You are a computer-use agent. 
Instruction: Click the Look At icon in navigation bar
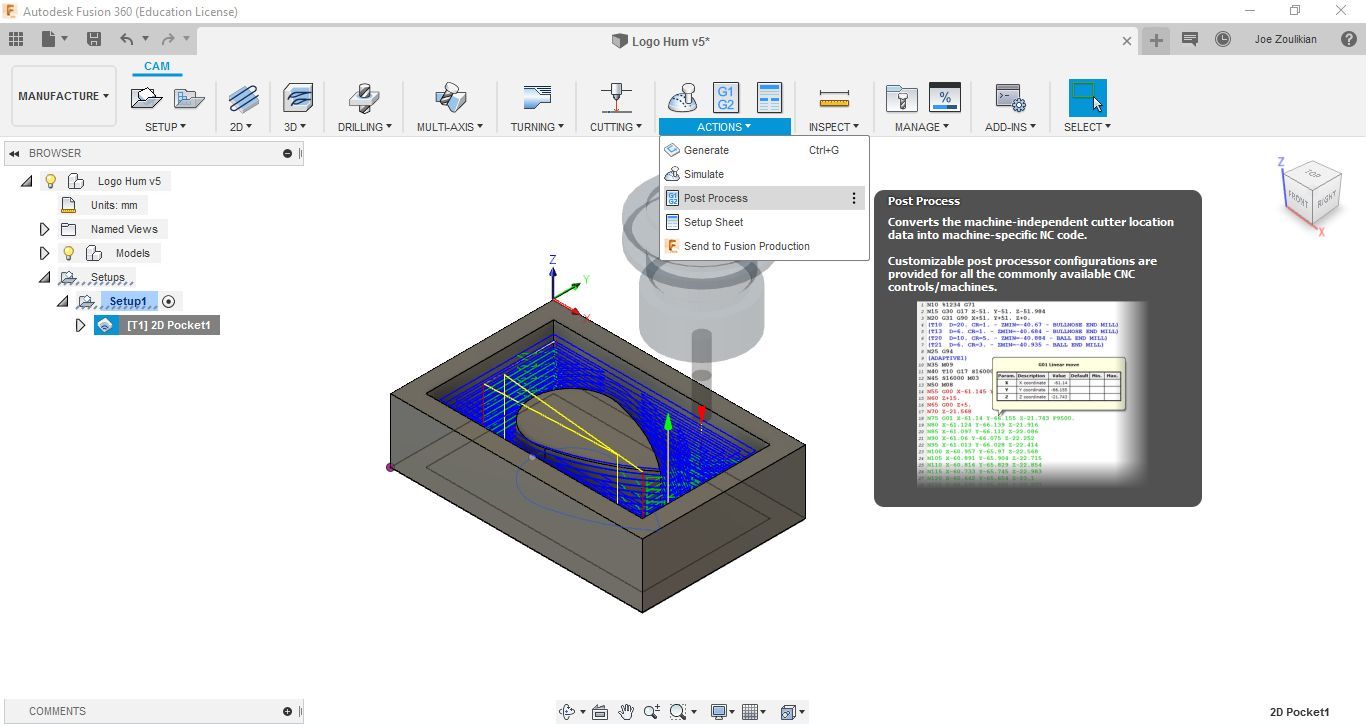pyautogui.click(x=600, y=712)
